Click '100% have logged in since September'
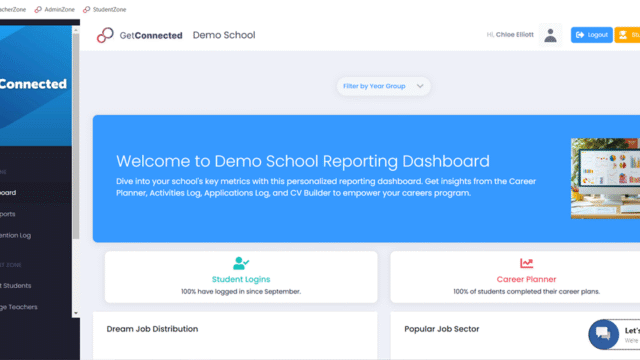Image resolution: width=640 pixels, height=360 pixels. click(x=241, y=291)
